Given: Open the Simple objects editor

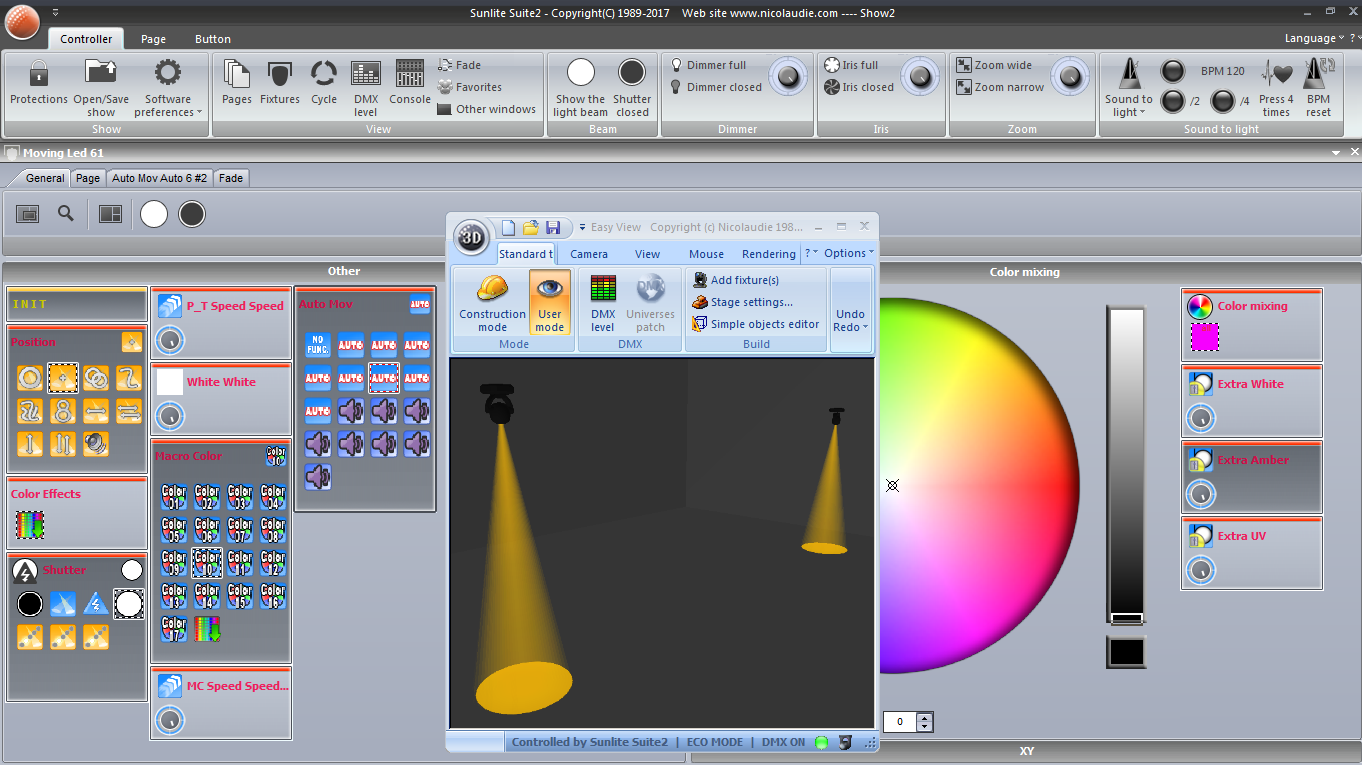Looking at the screenshot, I should [x=756, y=324].
